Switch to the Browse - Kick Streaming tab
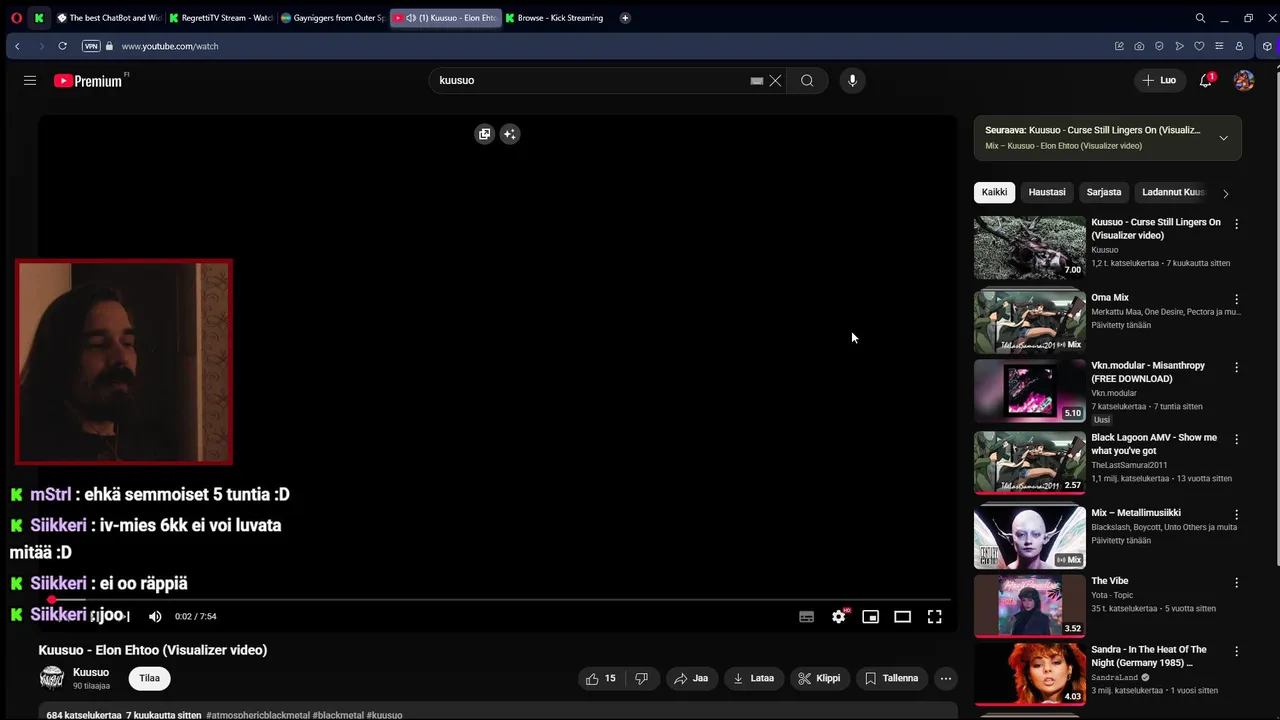 click(x=556, y=18)
